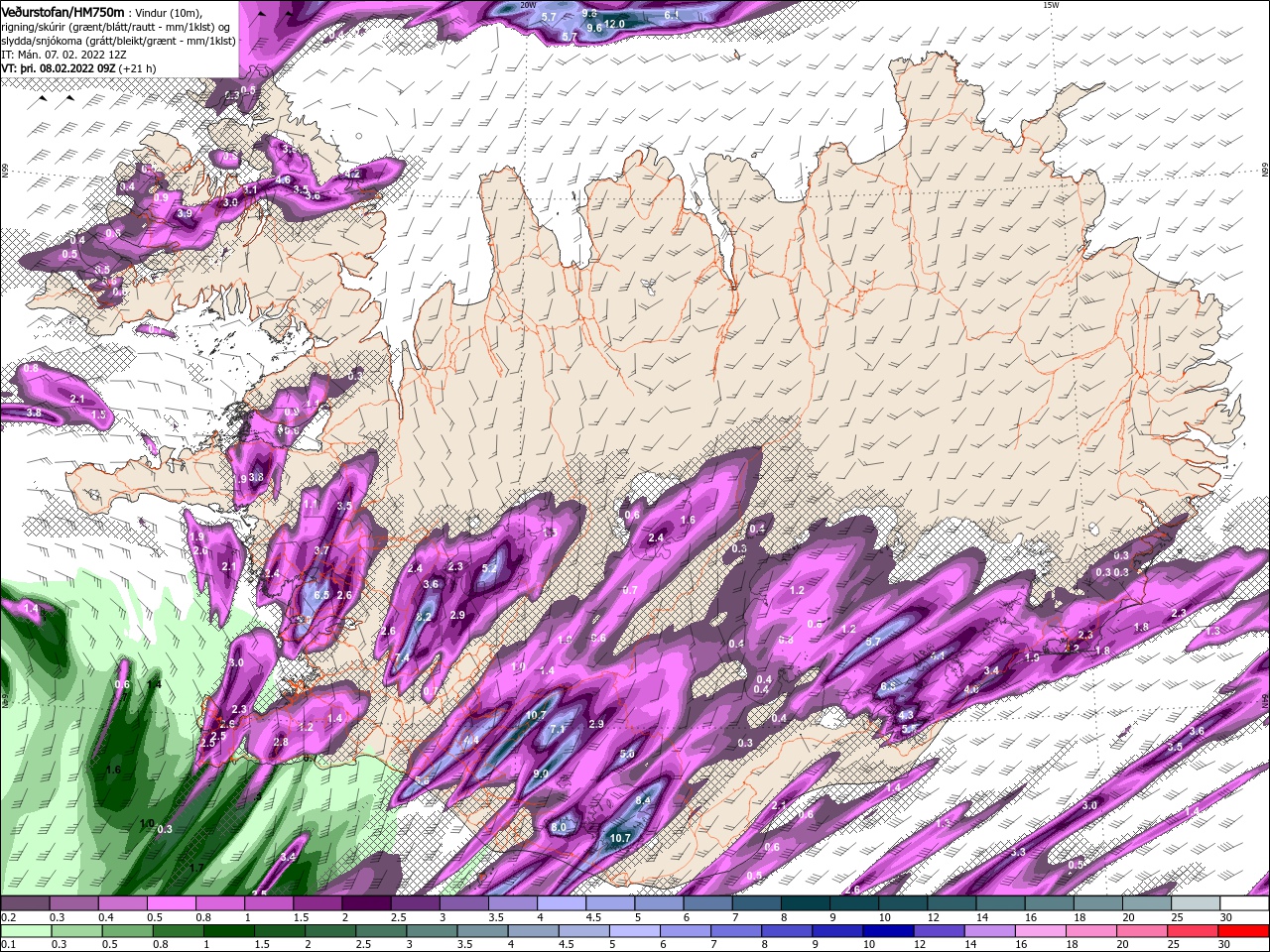The width and height of the screenshot is (1270, 952).
Task: Click the 9.0 precipitation value
Action: [541, 773]
